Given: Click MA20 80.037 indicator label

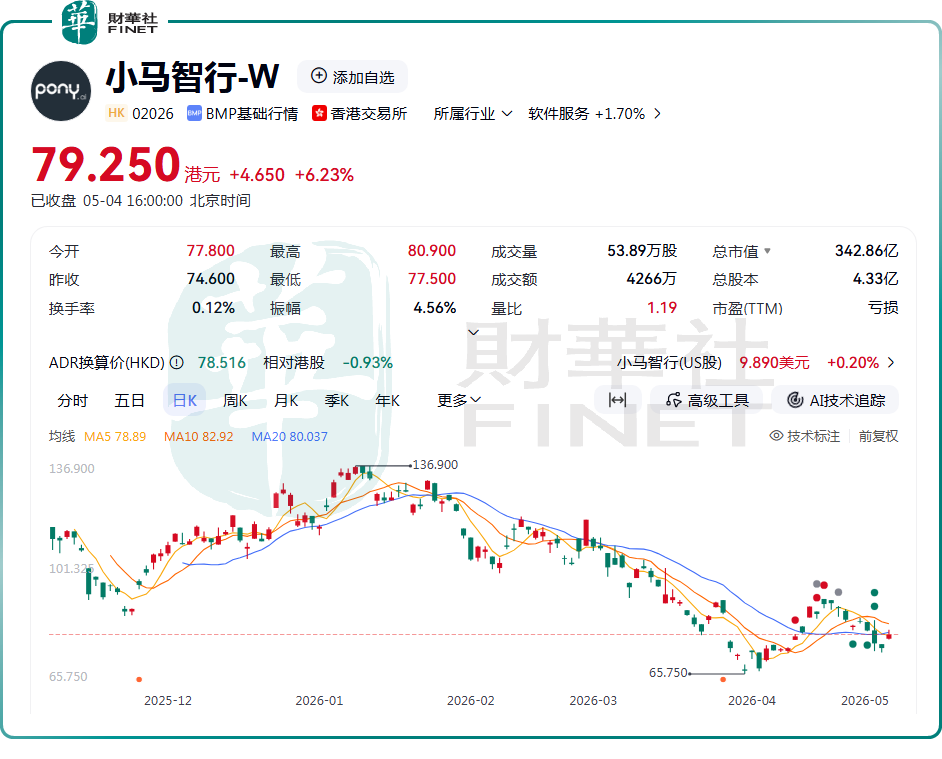Looking at the screenshot, I should pos(290,436).
